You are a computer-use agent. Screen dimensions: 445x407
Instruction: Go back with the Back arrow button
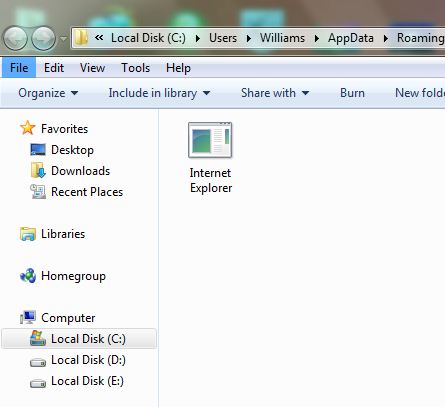[x=15, y=38]
